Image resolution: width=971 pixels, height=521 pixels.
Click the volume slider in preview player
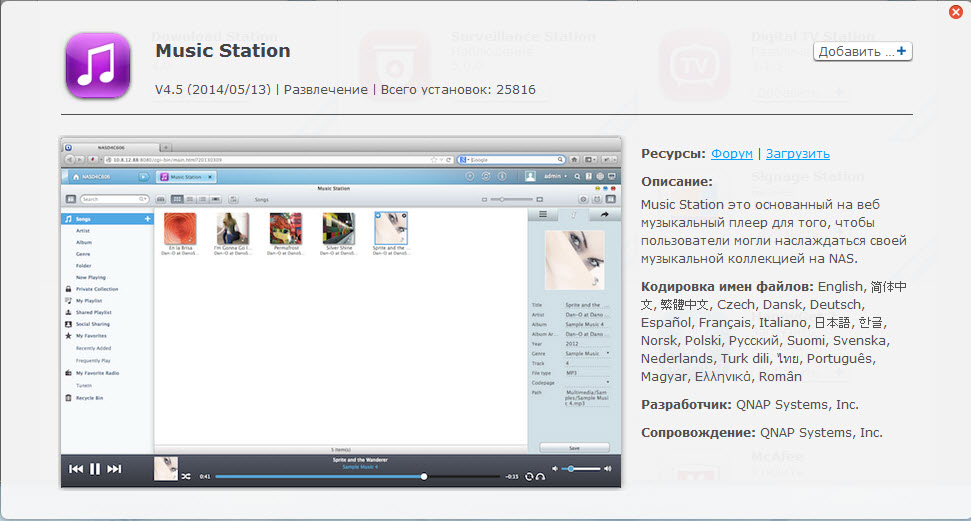[581, 469]
